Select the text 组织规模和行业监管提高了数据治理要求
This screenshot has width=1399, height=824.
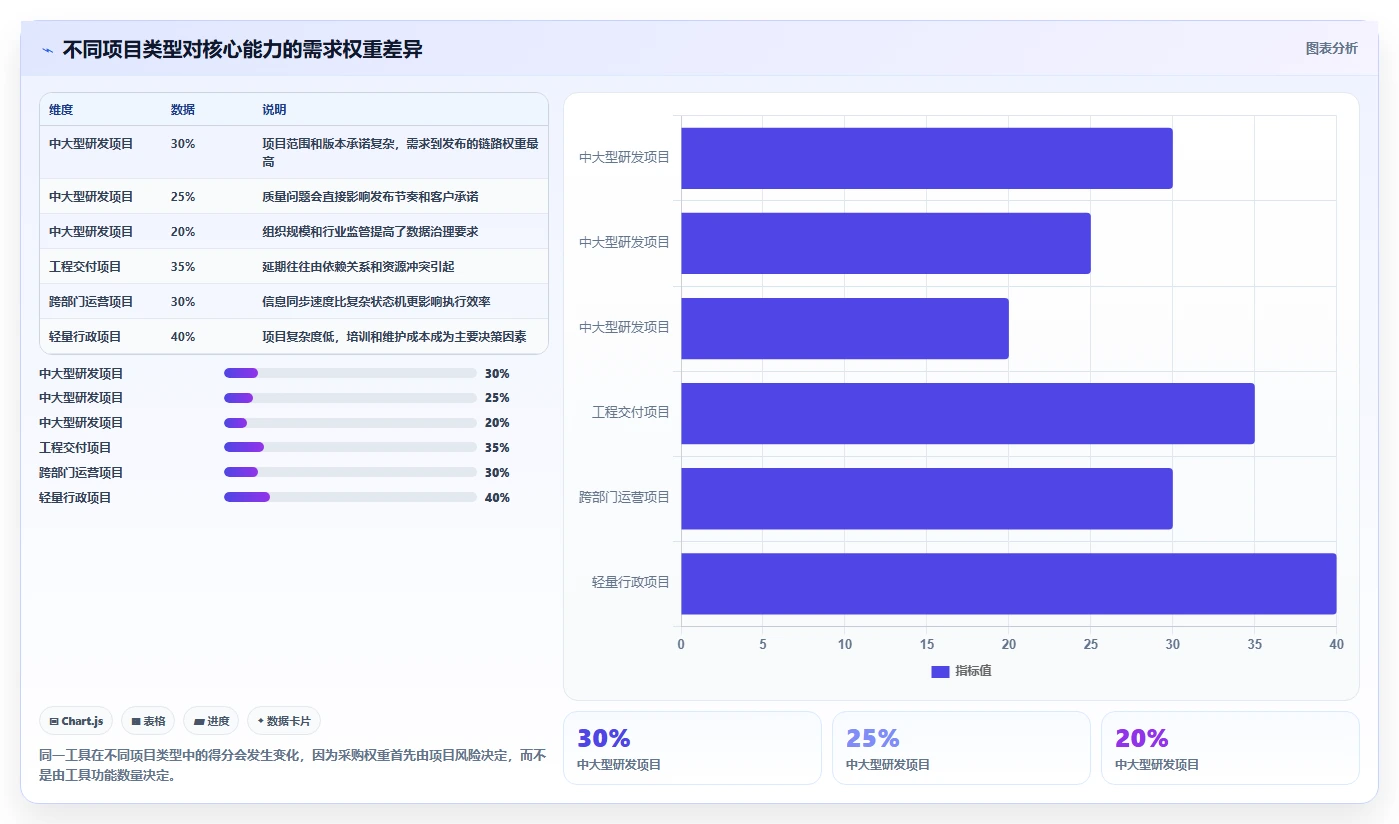(370, 232)
